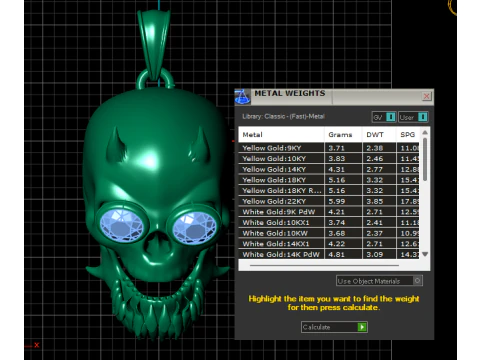Viewport: 480px width, 360px height.
Task: Select the Yellow Gold:22KY row
Action: (x=329, y=201)
